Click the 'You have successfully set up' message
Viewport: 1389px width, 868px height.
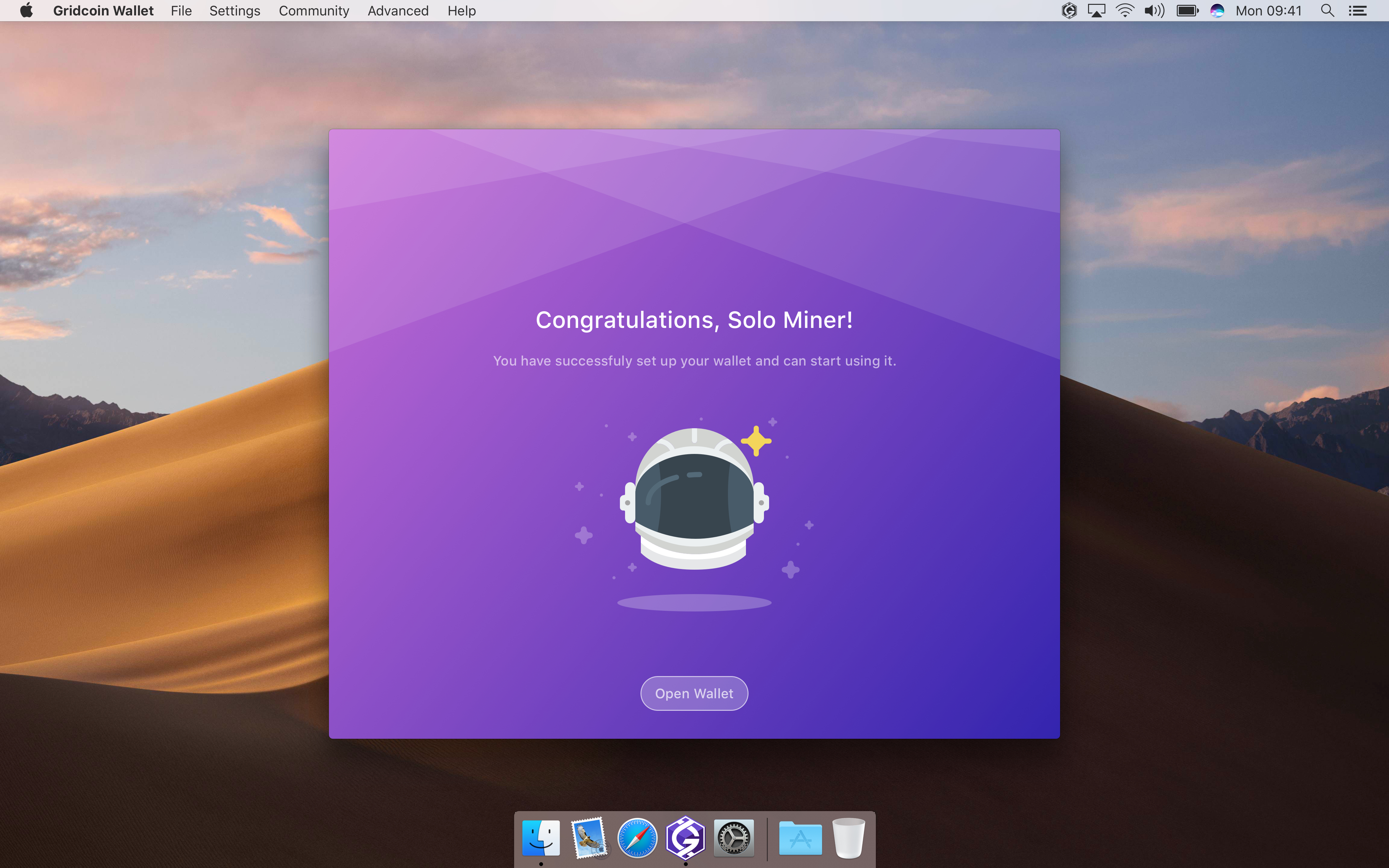pos(694,361)
